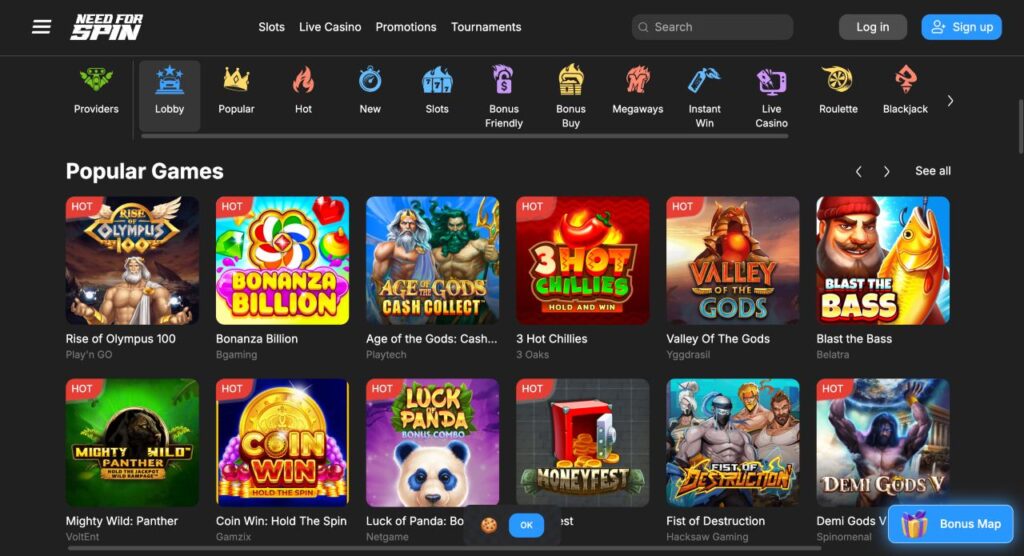Screen dimensions: 1024x556
Task: Select the Lobby category icon
Action: pos(169,80)
